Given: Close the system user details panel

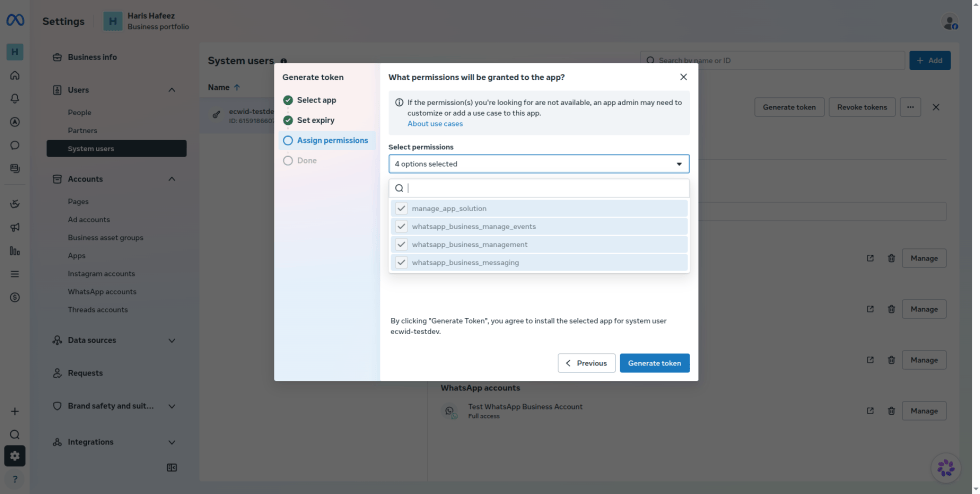Looking at the screenshot, I should click(936, 107).
